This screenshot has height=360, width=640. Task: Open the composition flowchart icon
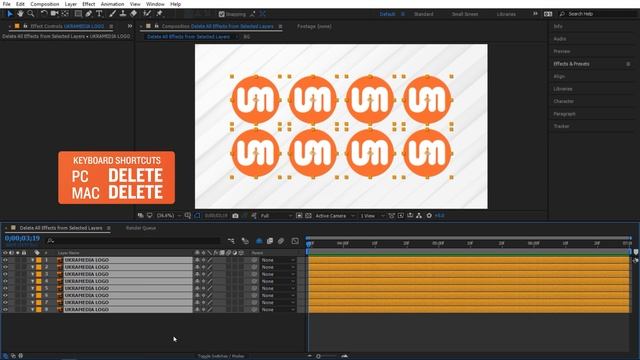tap(419, 216)
